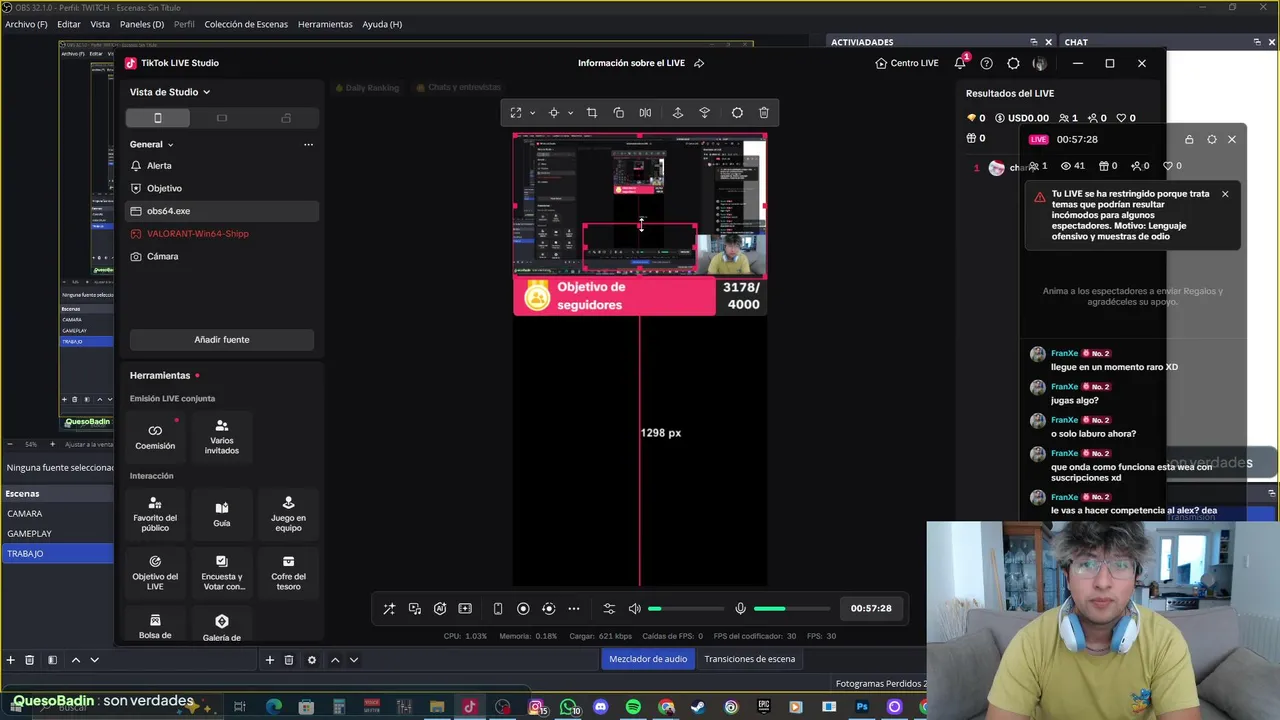Delete selected source with trash icon

pos(764,113)
